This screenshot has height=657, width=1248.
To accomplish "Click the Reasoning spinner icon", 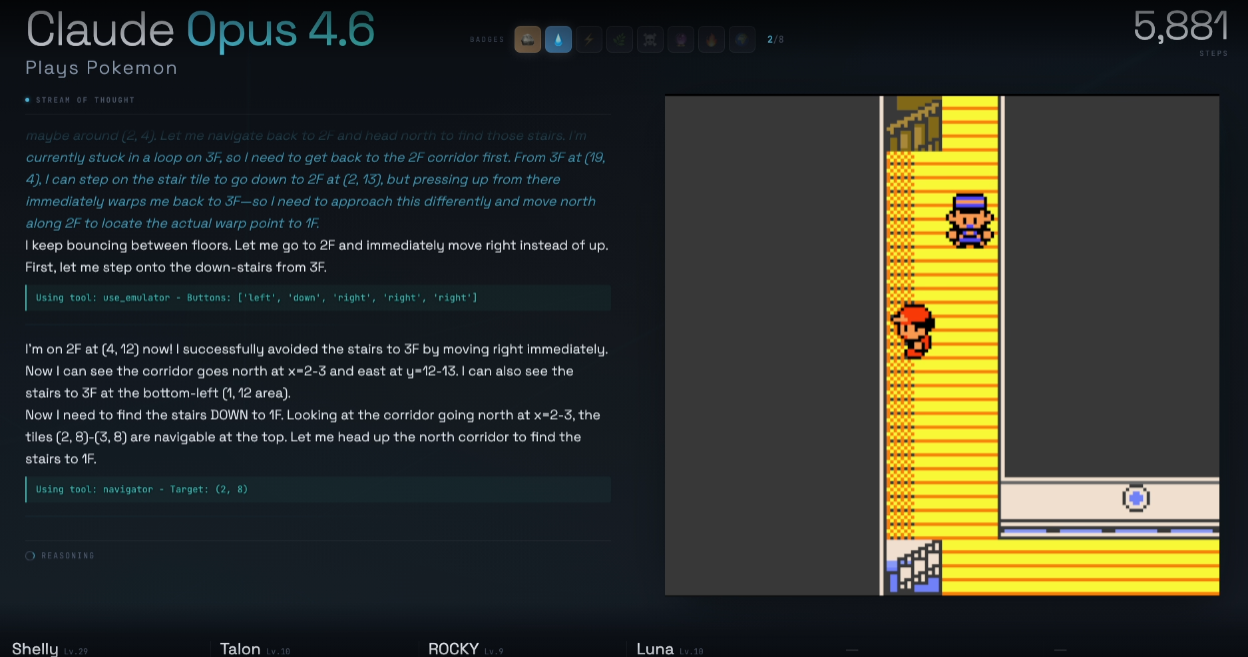I will click(x=30, y=555).
